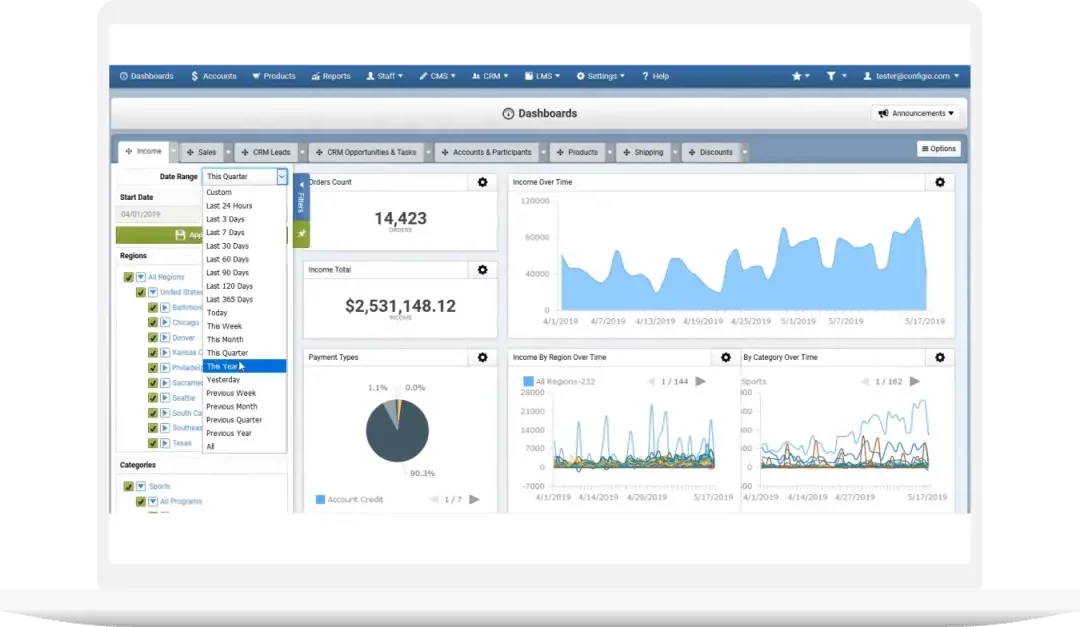This screenshot has width=1080, height=627.
Task: Previous page arrow in Payment Types legend
Action: 434,500
